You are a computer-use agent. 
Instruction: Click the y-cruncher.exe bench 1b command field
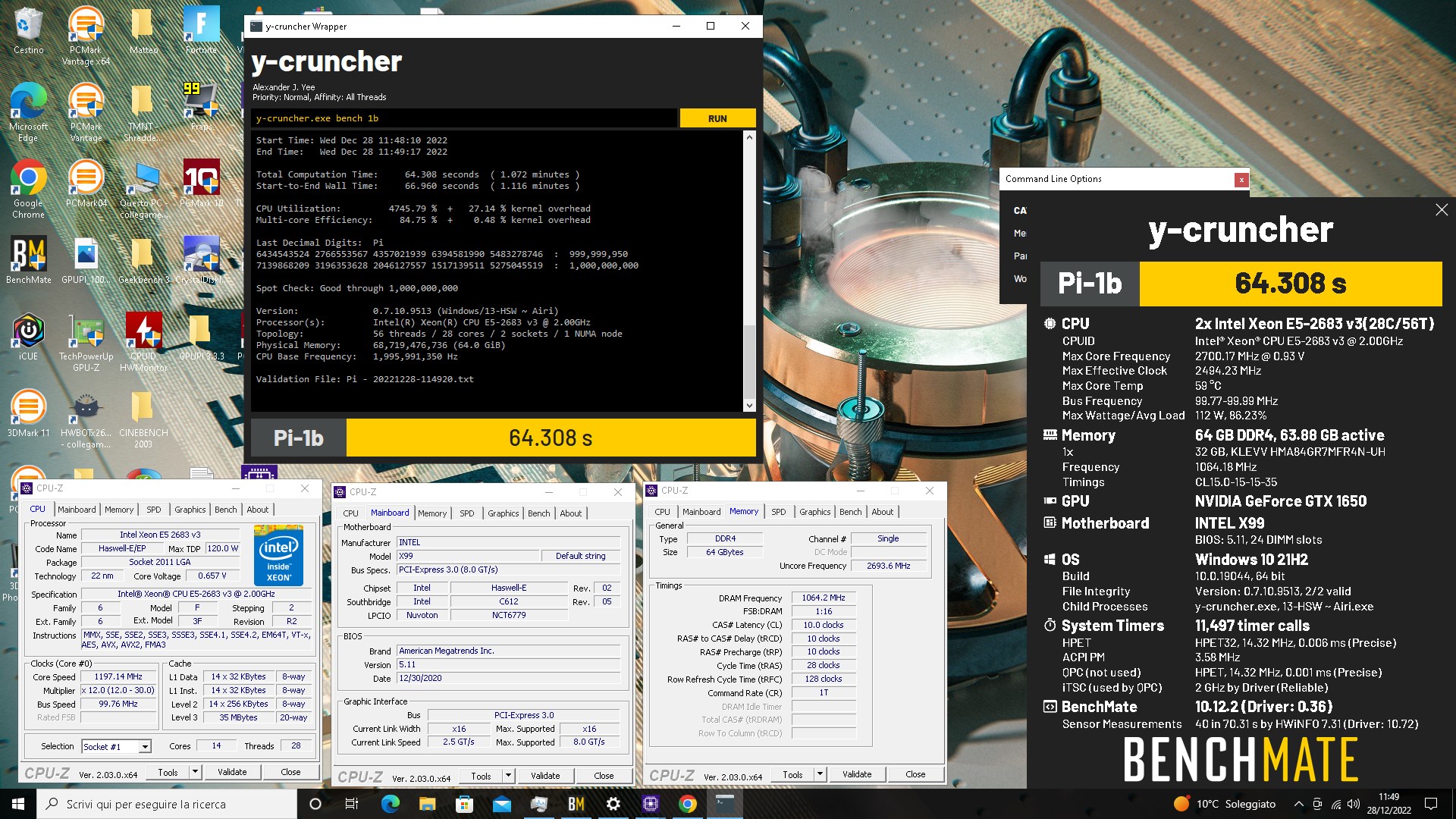pos(464,118)
